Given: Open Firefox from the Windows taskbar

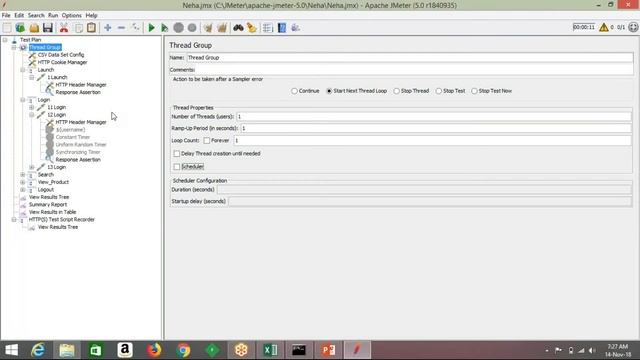Looking at the screenshot, I should (154, 350).
